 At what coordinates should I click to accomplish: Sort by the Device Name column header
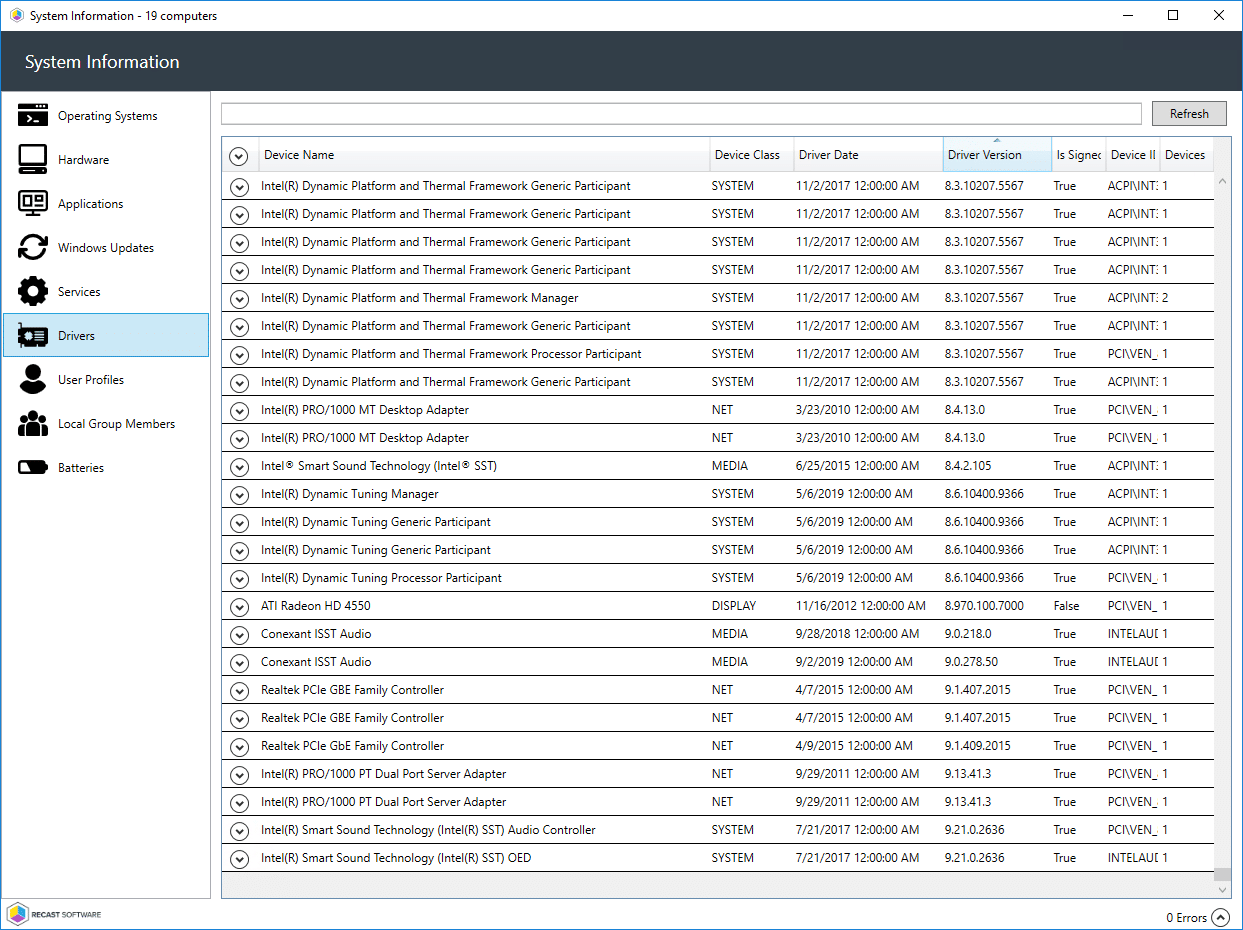tap(485, 155)
